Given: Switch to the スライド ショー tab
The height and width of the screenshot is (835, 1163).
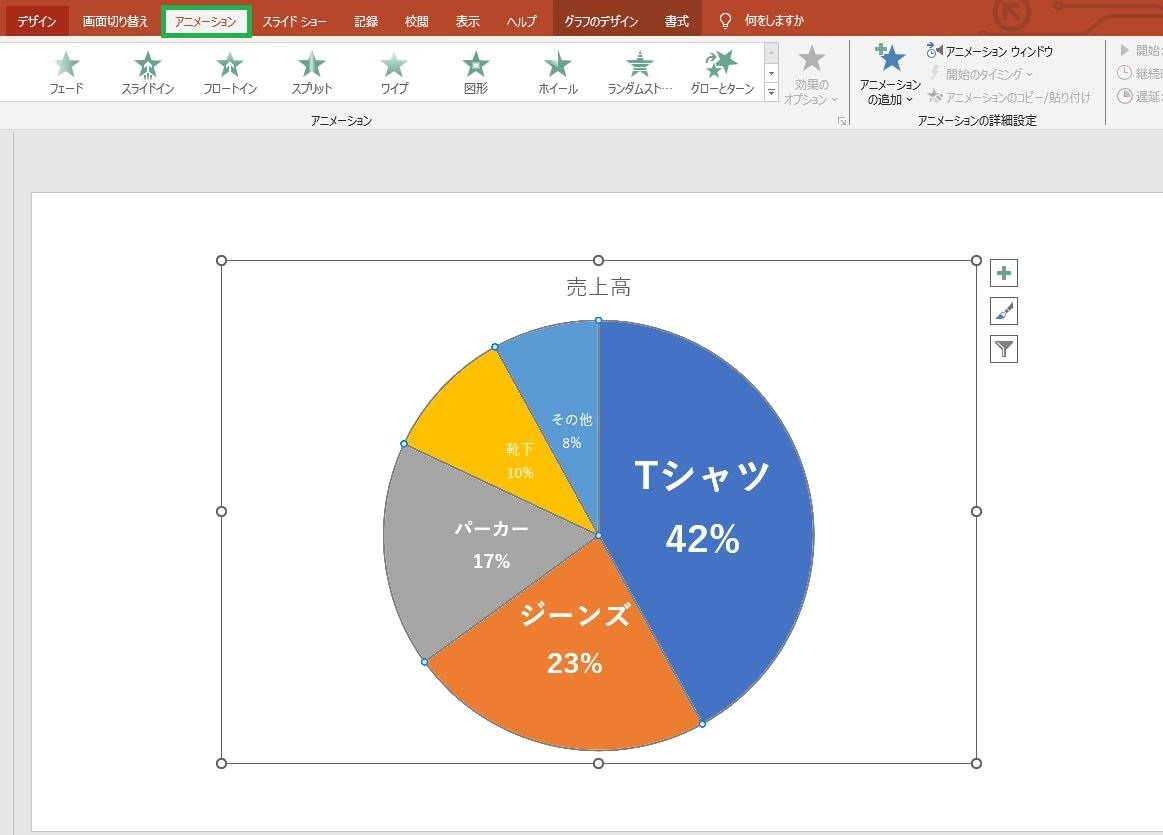Looking at the screenshot, I should click(x=294, y=22).
